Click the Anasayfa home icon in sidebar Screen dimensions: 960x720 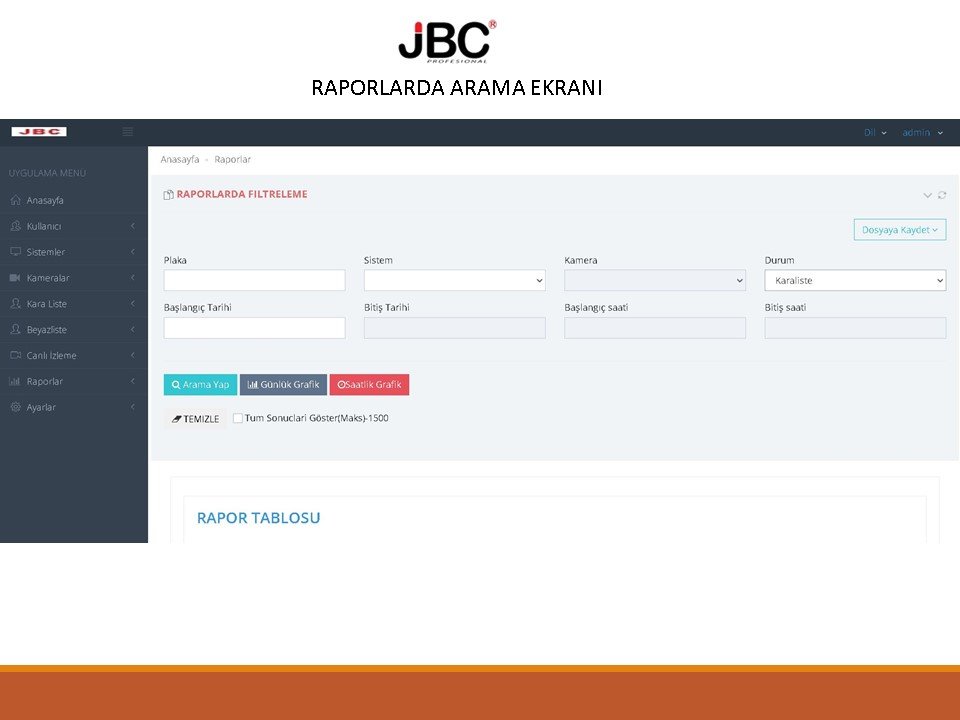15,200
